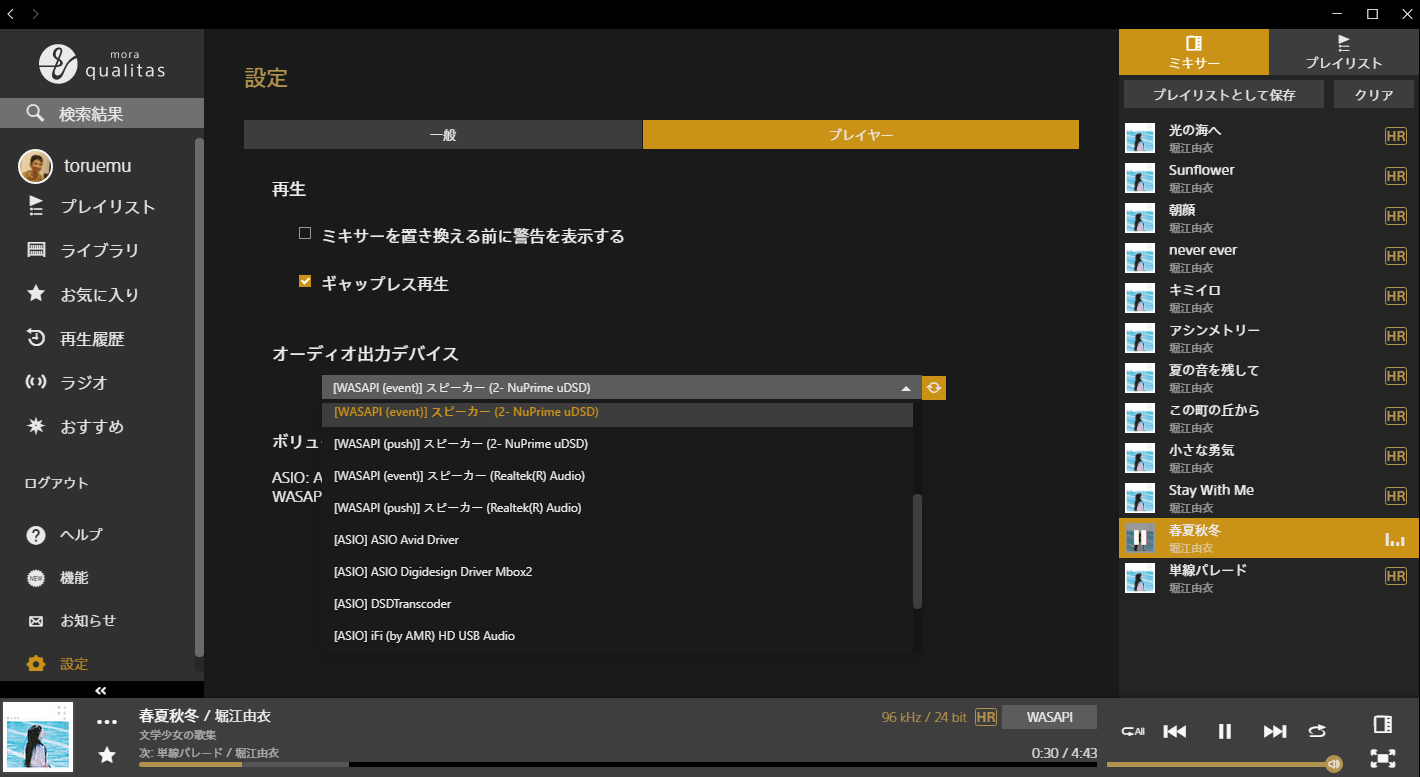Click the HR badge on Sunflower
Screen dimensions: 1420x777
point(1396,176)
